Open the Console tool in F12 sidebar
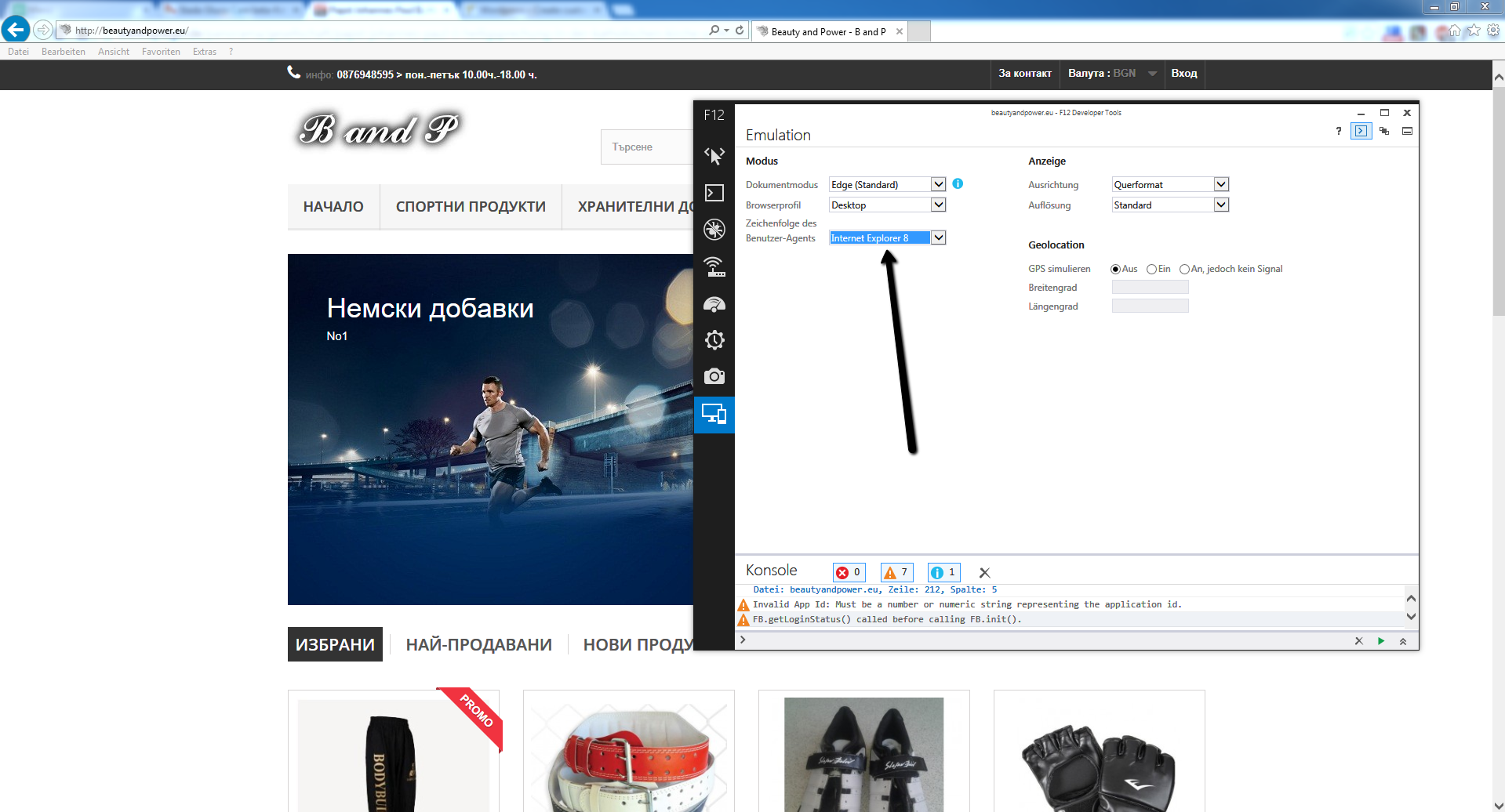The width and height of the screenshot is (1505, 812). coord(714,193)
